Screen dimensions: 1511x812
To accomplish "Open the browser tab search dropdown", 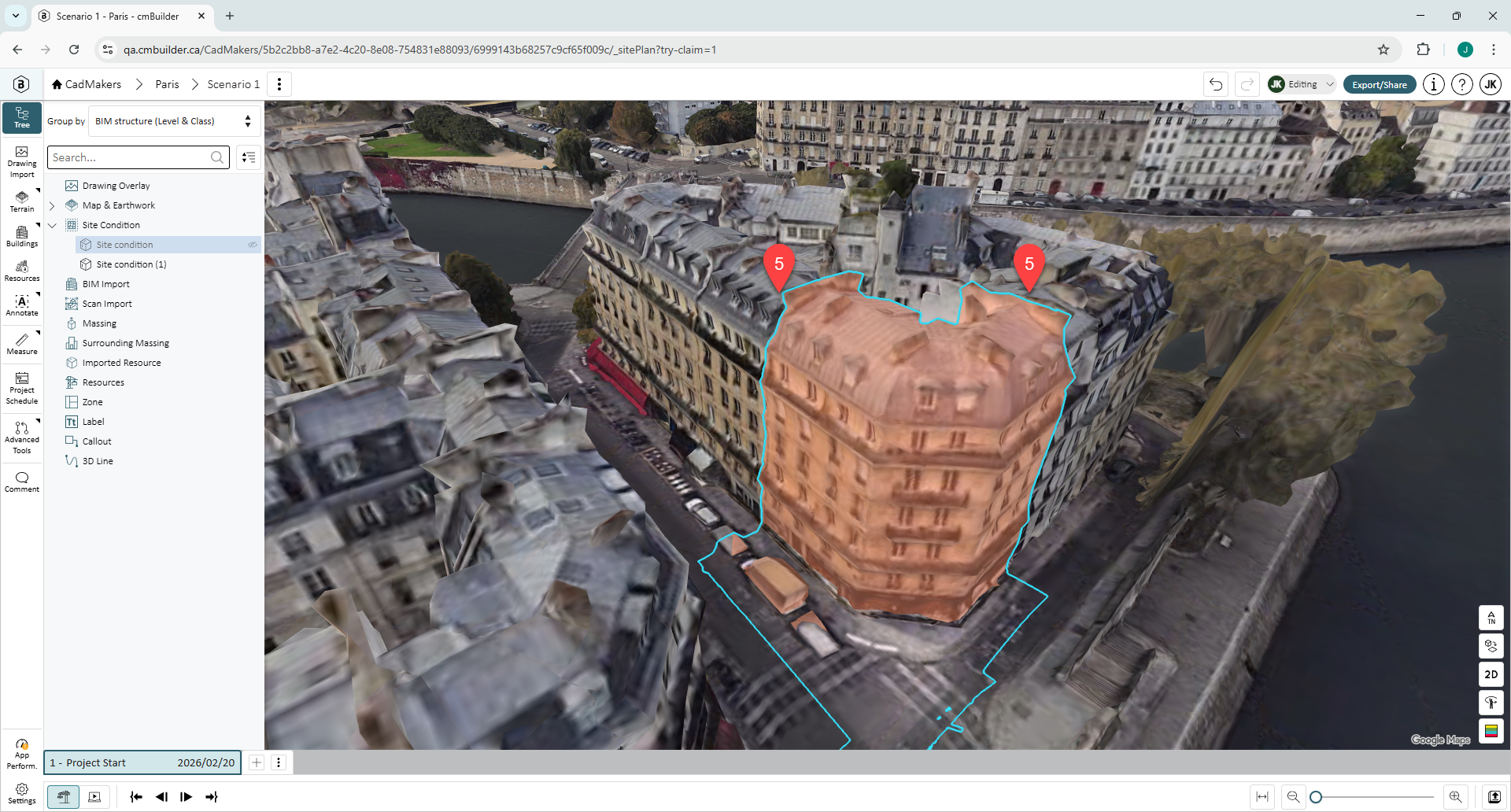I will [x=15, y=16].
